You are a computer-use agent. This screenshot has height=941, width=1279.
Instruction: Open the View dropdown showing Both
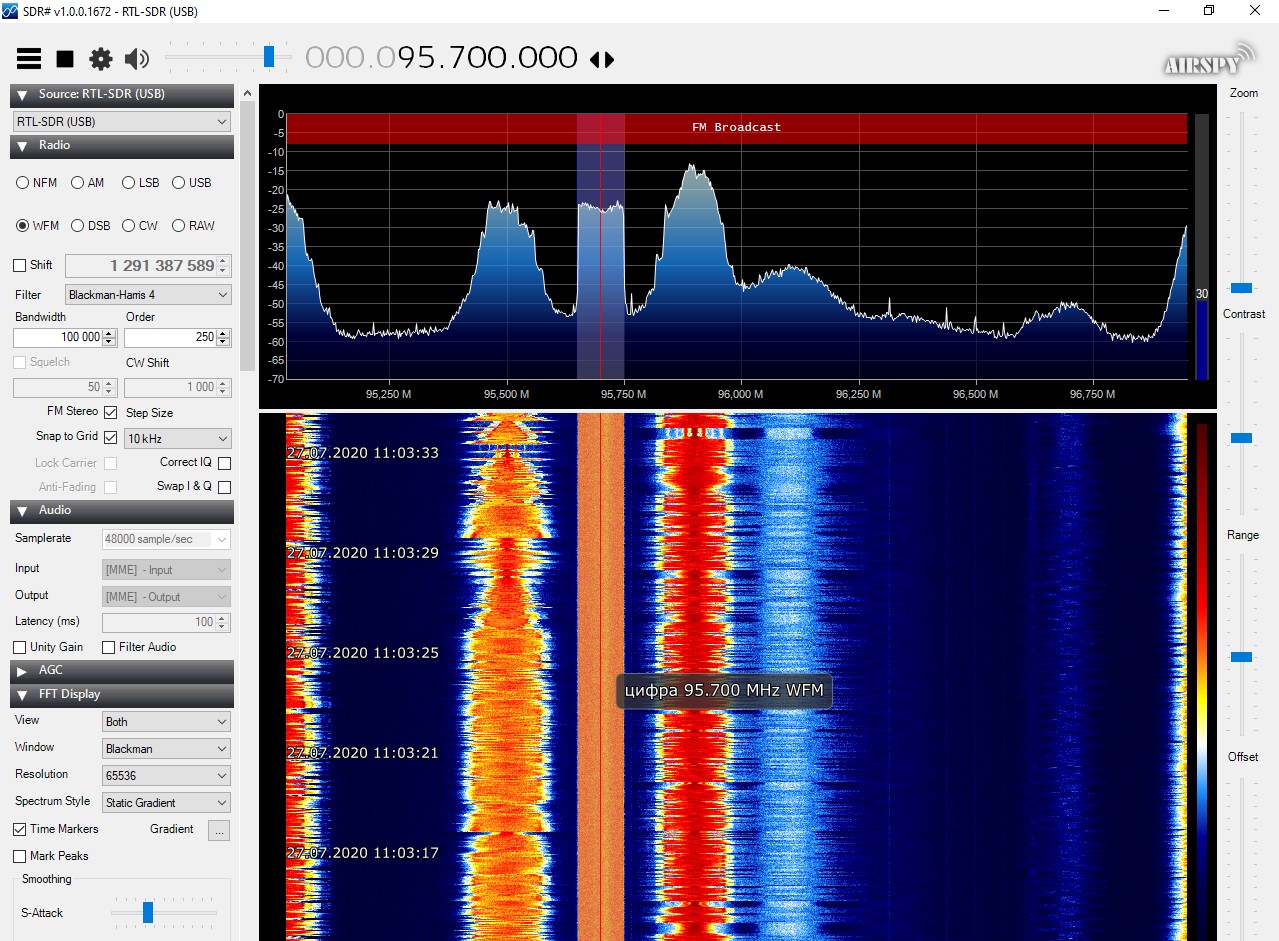[x=167, y=722]
